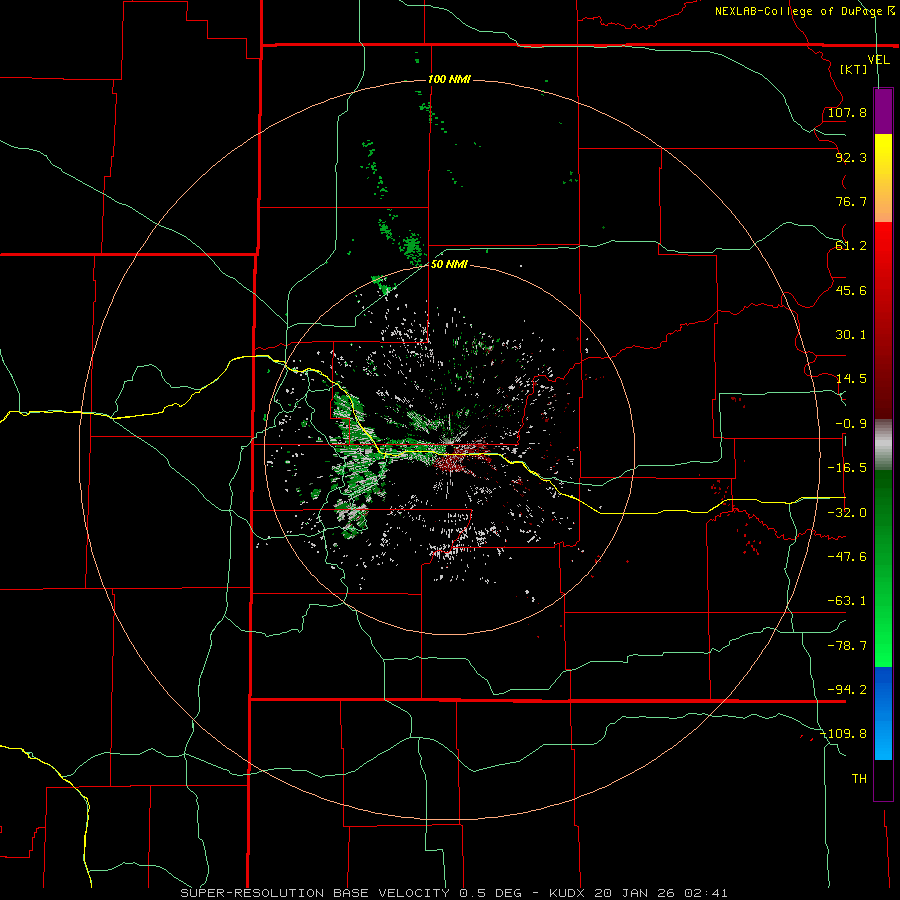Click the 02:41 timestamp text

pyautogui.click(x=706, y=893)
